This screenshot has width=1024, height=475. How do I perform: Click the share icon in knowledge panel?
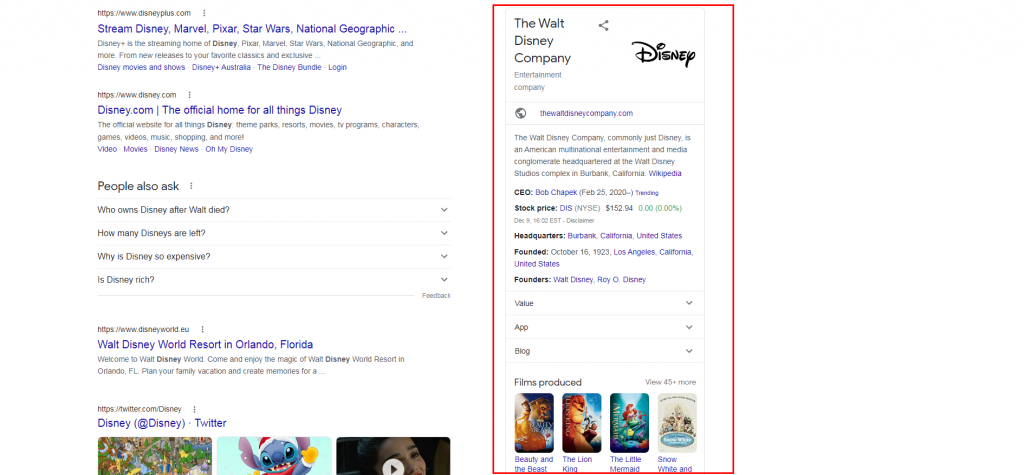[x=603, y=25]
